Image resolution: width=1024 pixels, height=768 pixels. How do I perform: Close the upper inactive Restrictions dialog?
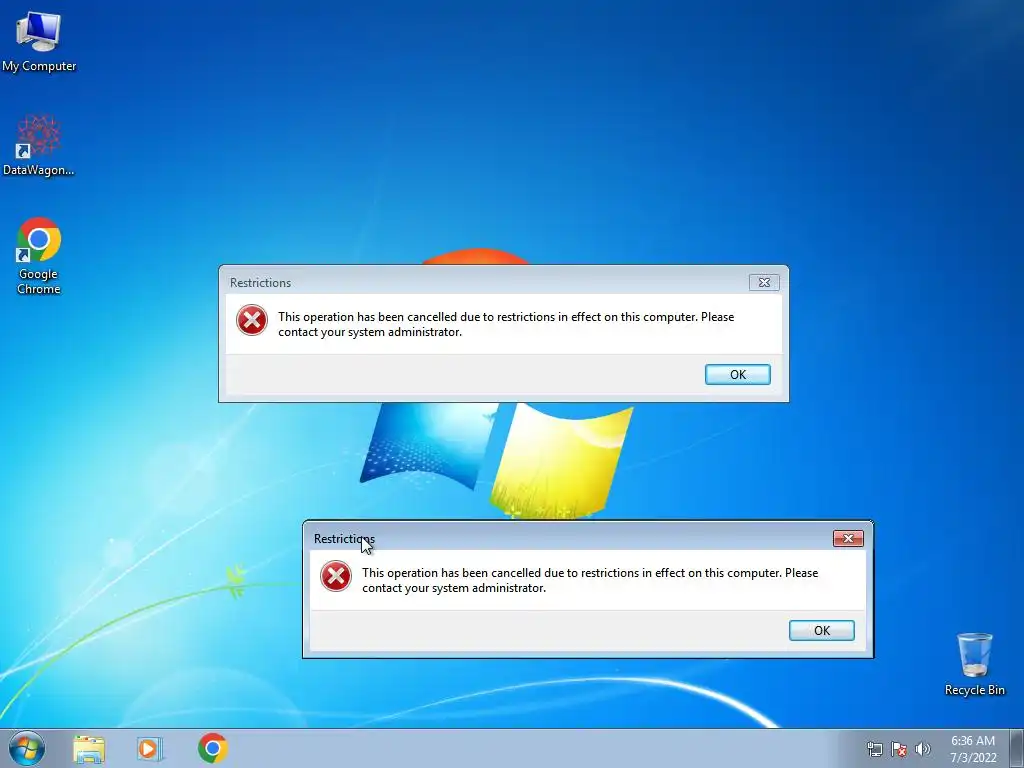(x=764, y=282)
